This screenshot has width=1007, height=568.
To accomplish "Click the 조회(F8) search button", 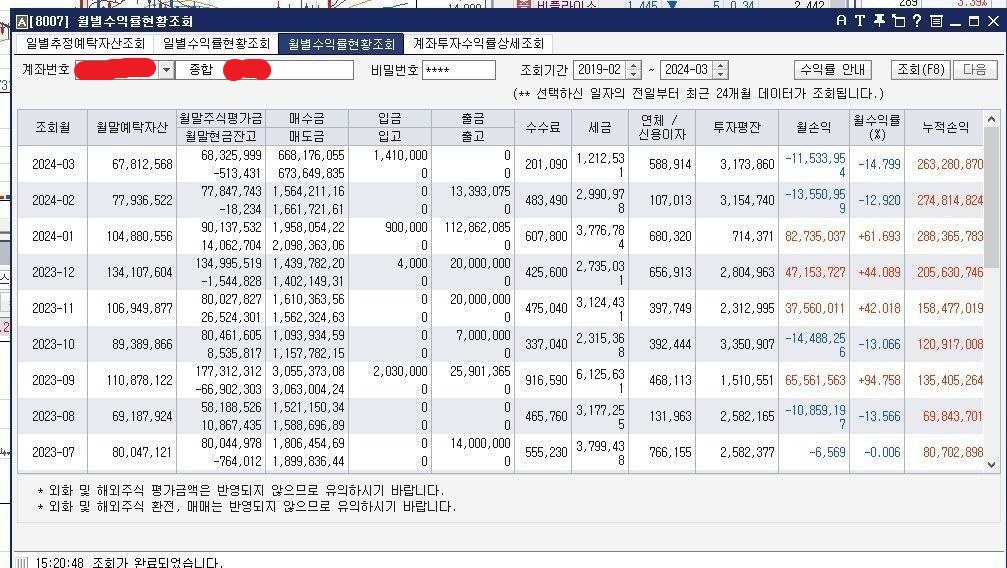I will coord(921,69).
